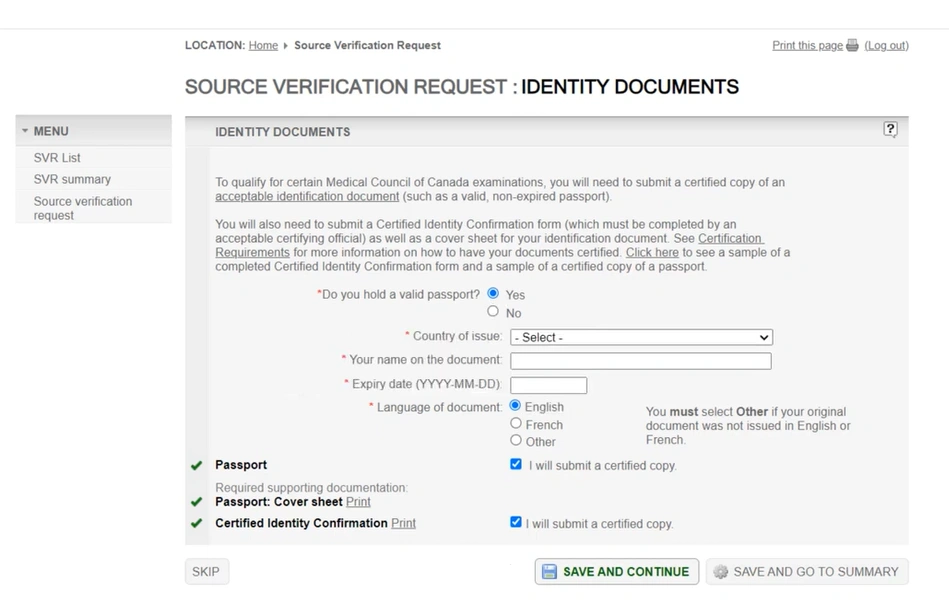This screenshot has width=949, height=615.
Task: Open SVR summary in sidebar menu
Action: pos(72,179)
